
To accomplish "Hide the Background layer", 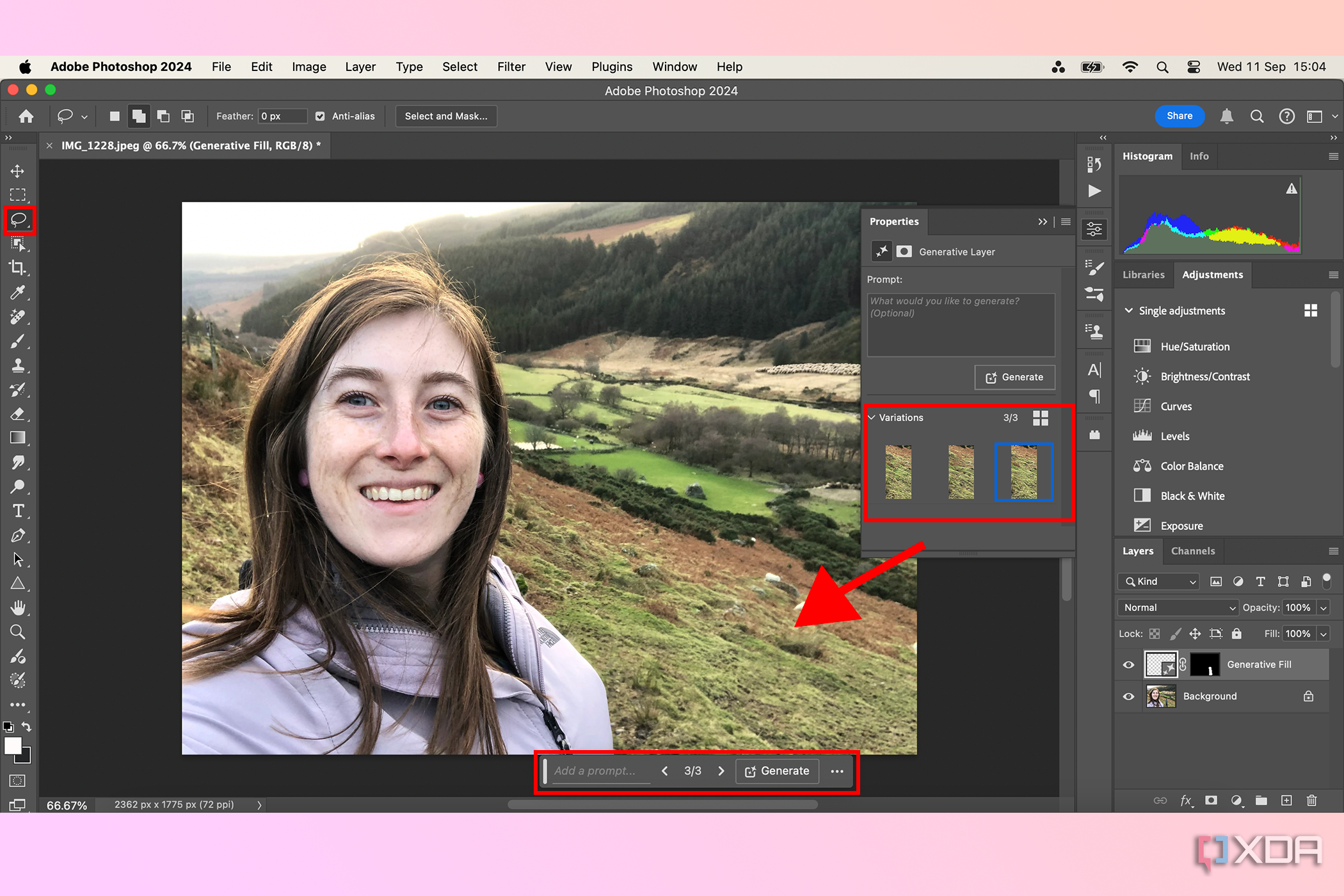I will tap(1129, 696).
